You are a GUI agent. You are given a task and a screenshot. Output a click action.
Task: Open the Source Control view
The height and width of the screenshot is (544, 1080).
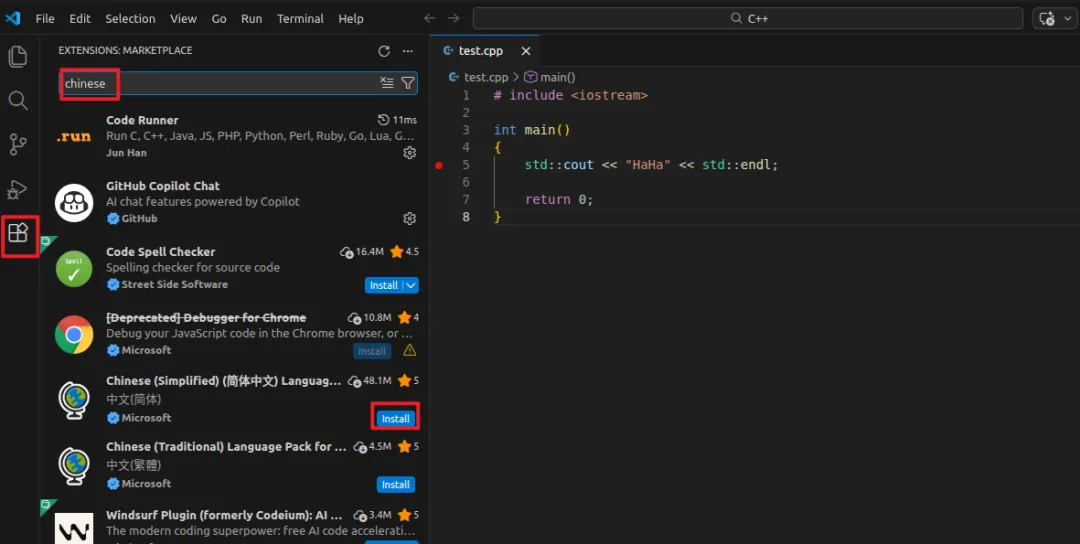click(18, 145)
